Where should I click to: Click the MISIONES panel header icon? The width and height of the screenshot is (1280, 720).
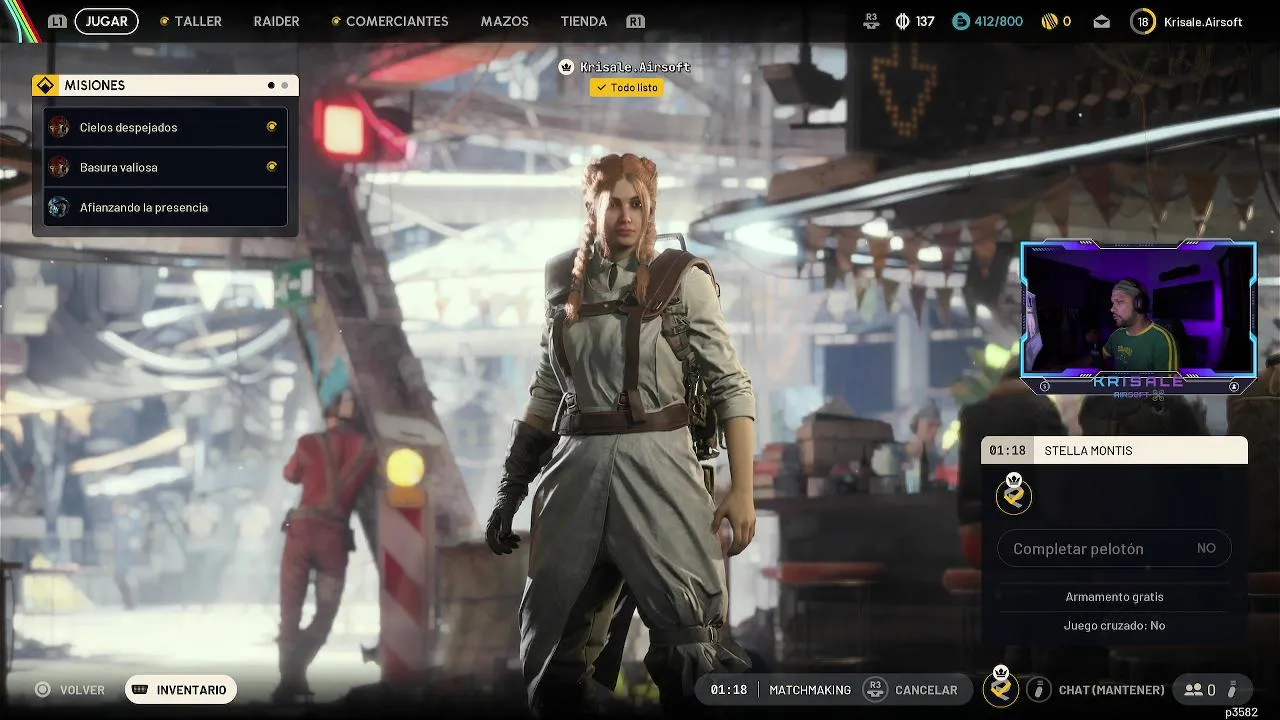click(x=45, y=86)
